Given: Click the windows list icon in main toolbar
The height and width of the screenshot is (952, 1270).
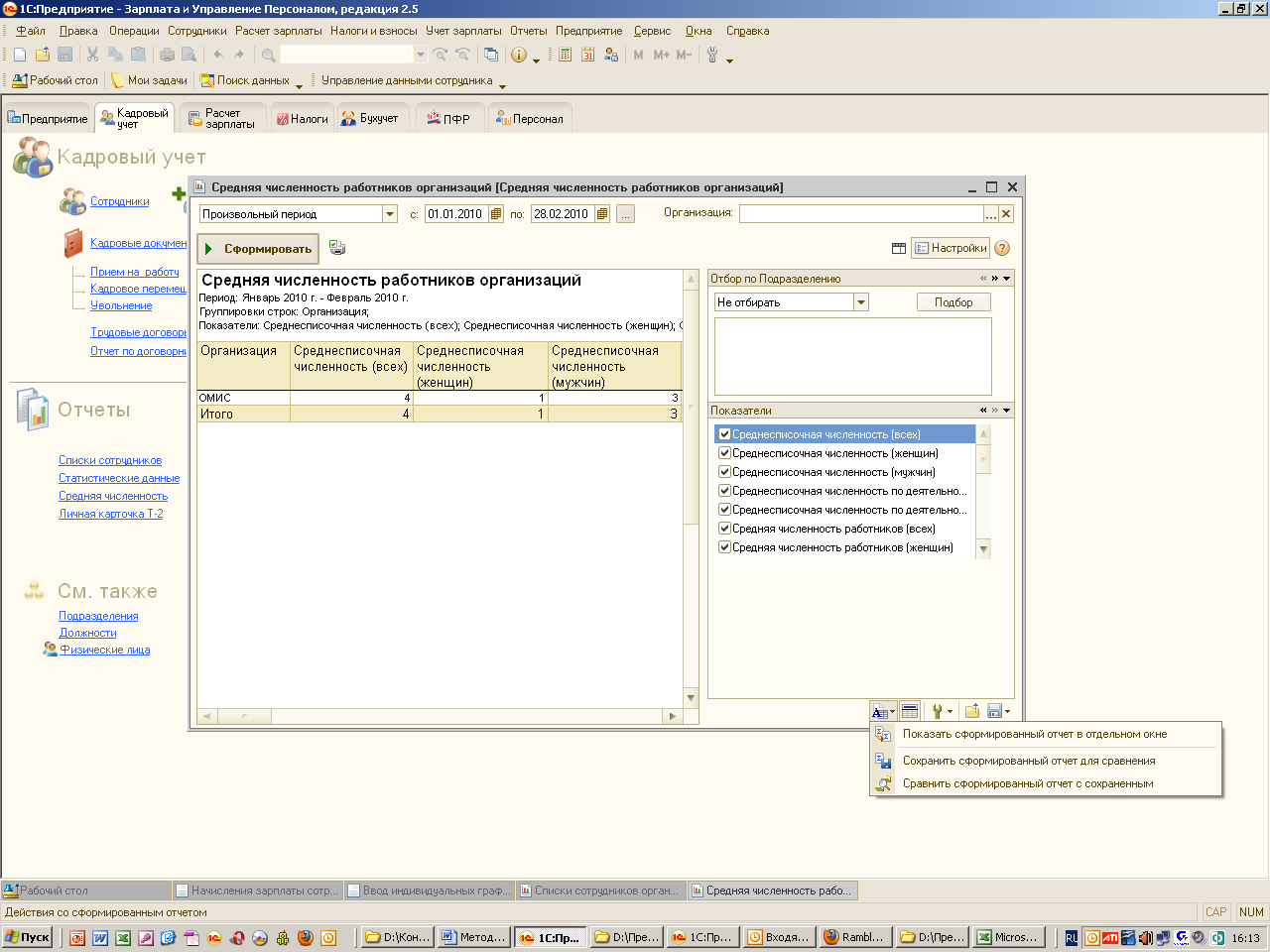Looking at the screenshot, I should (491, 55).
